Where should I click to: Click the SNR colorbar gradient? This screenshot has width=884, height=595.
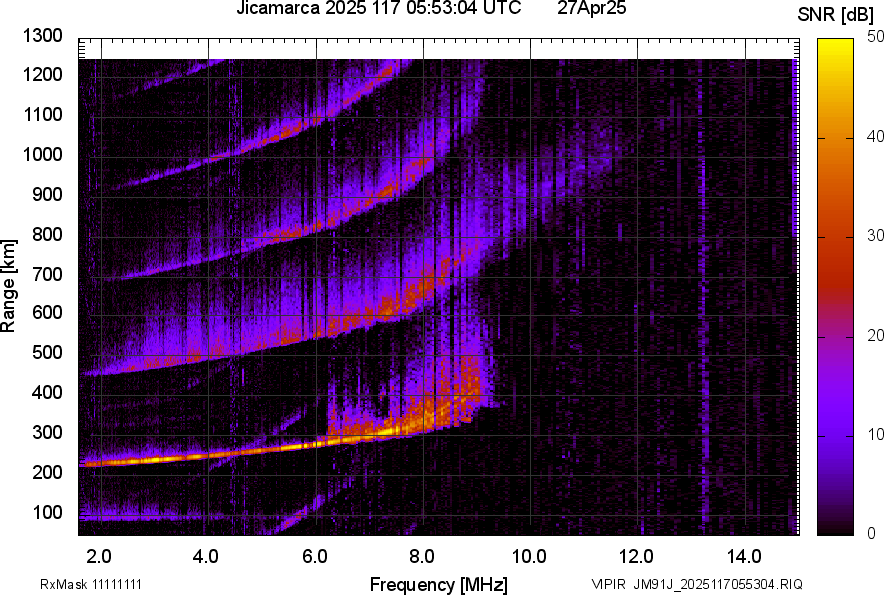[835, 287]
